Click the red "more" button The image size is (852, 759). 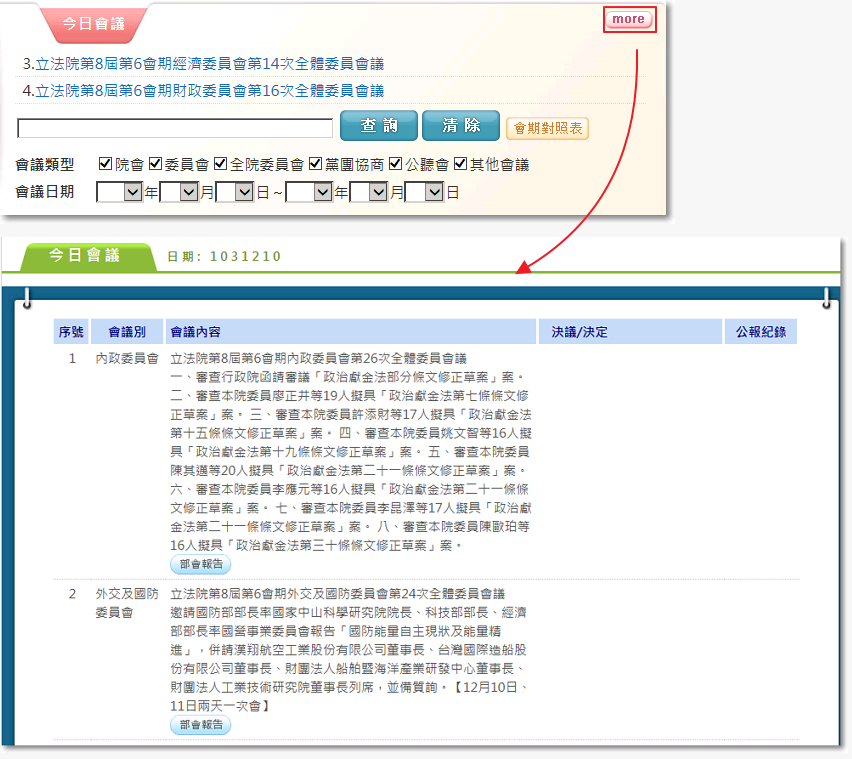coord(629,19)
